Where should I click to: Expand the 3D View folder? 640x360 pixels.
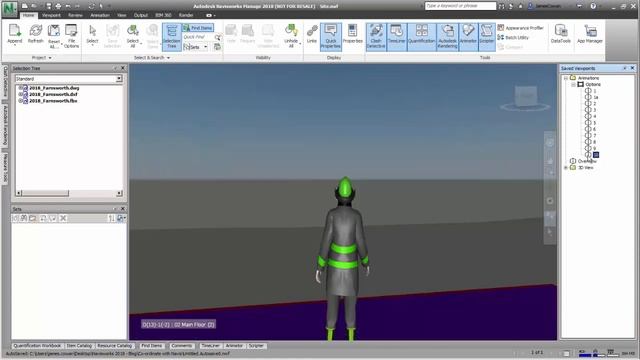tap(566, 167)
